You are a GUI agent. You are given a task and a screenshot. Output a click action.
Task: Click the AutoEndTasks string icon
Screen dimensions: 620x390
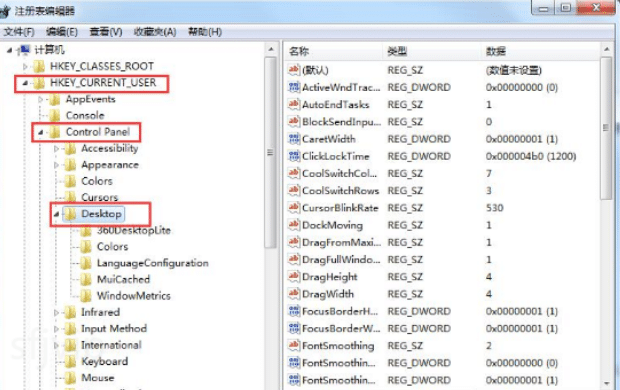pos(294,104)
